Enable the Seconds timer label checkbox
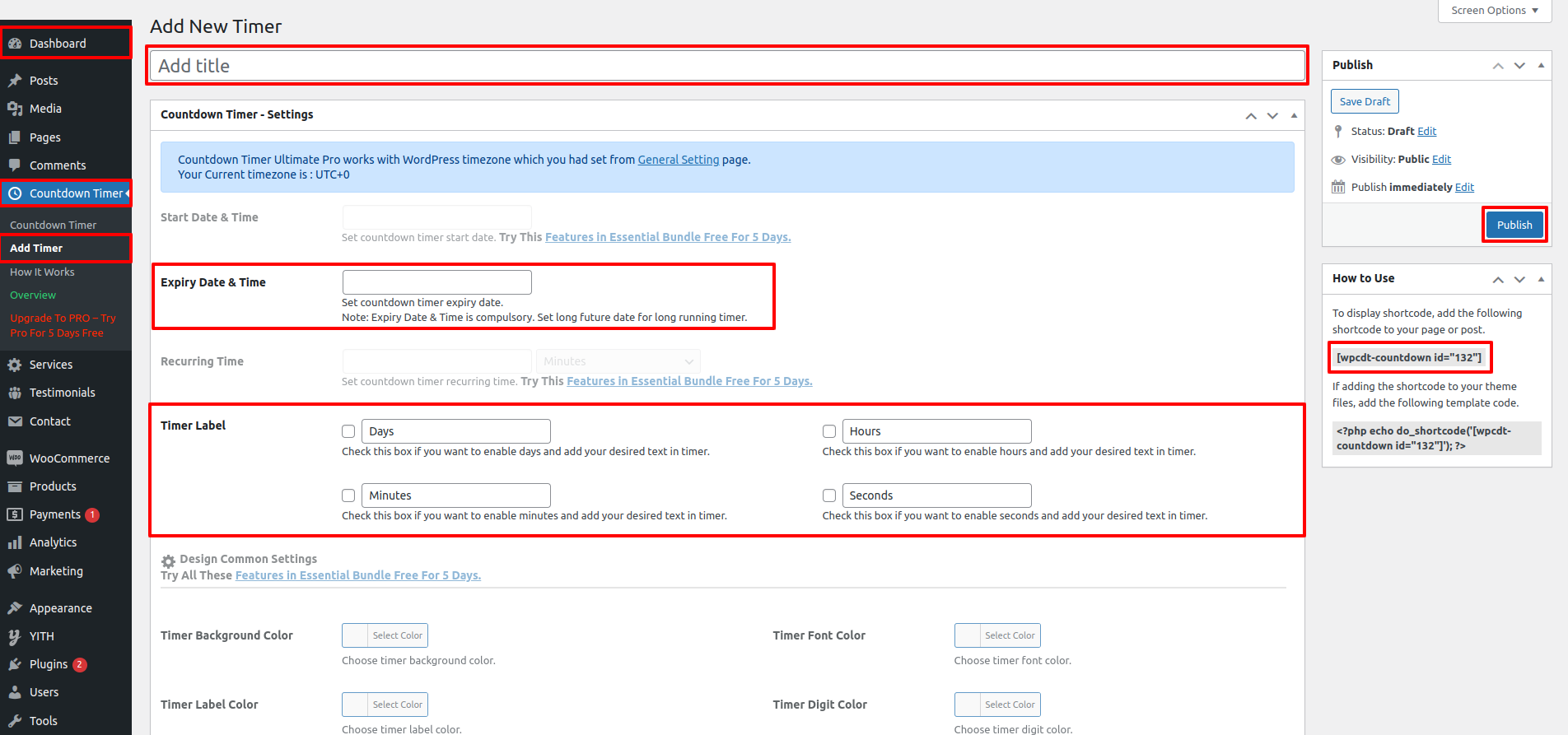The image size is (1568, 735). click(x=829, y=495)
